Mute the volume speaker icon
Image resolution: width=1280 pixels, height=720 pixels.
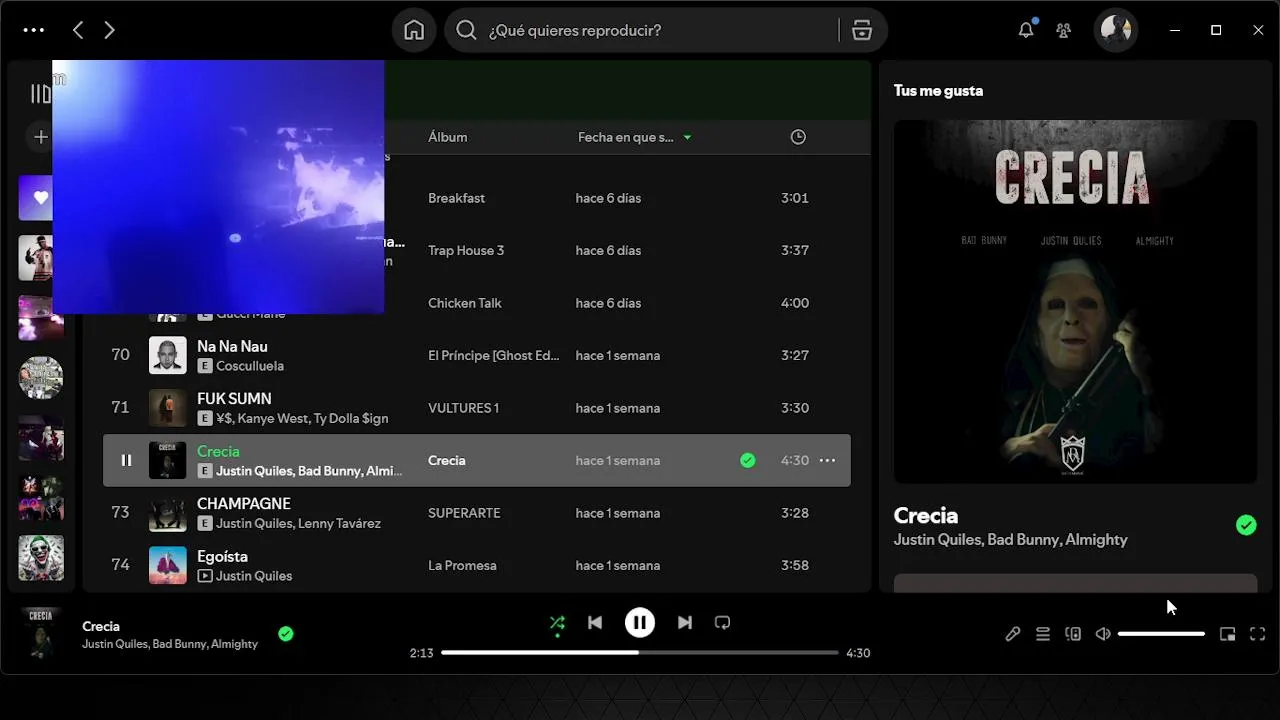1103,634
